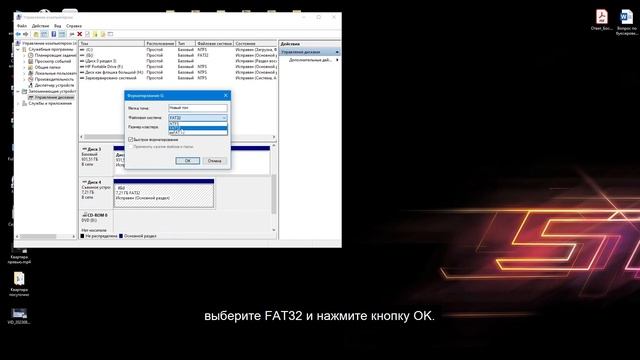Select Управление дисками in the Actions pane
The width and height of the screenshot is (640, 360).
click(x=309, y=52)
